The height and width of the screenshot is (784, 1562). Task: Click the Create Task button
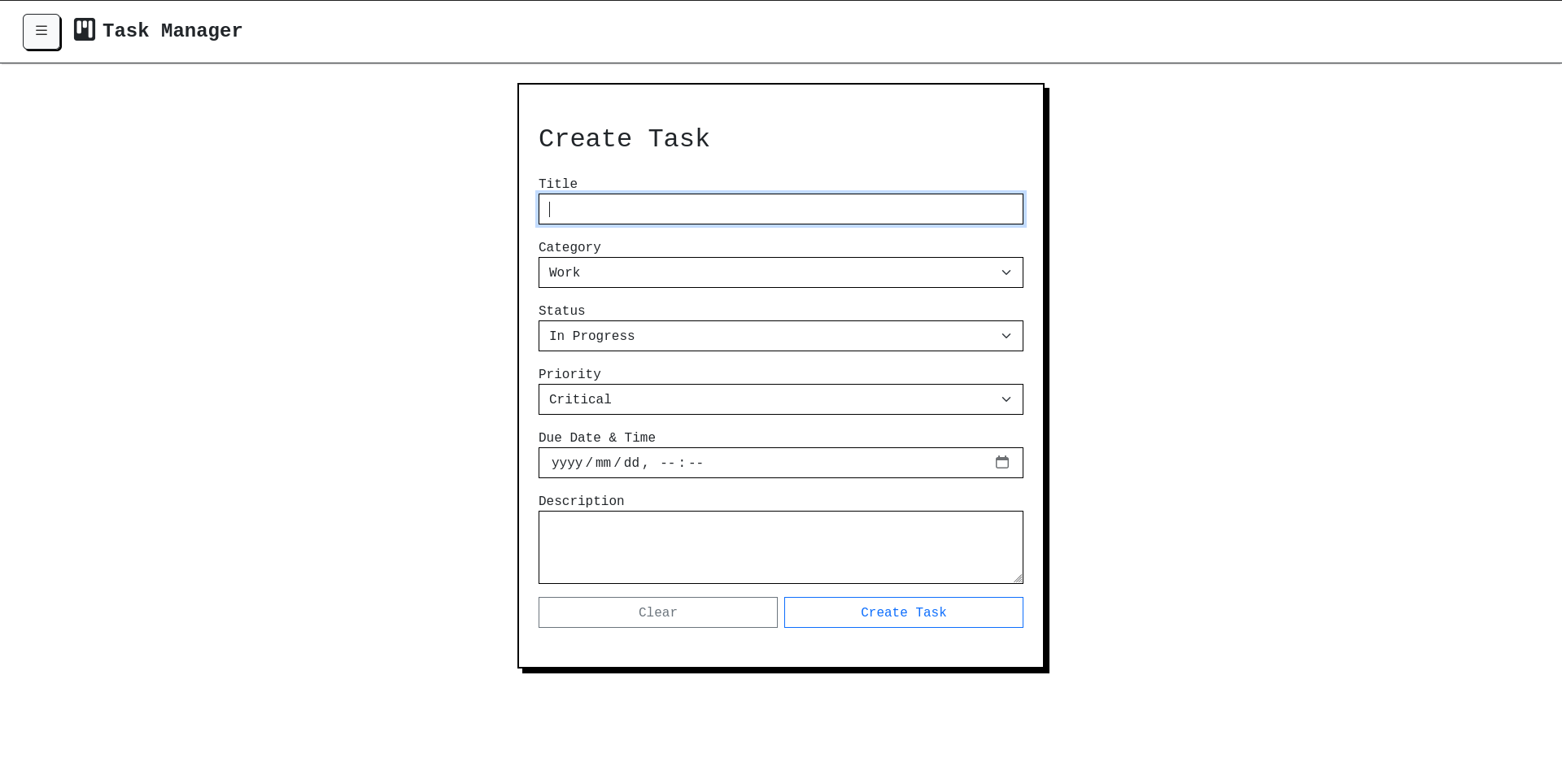click(903, 612)
